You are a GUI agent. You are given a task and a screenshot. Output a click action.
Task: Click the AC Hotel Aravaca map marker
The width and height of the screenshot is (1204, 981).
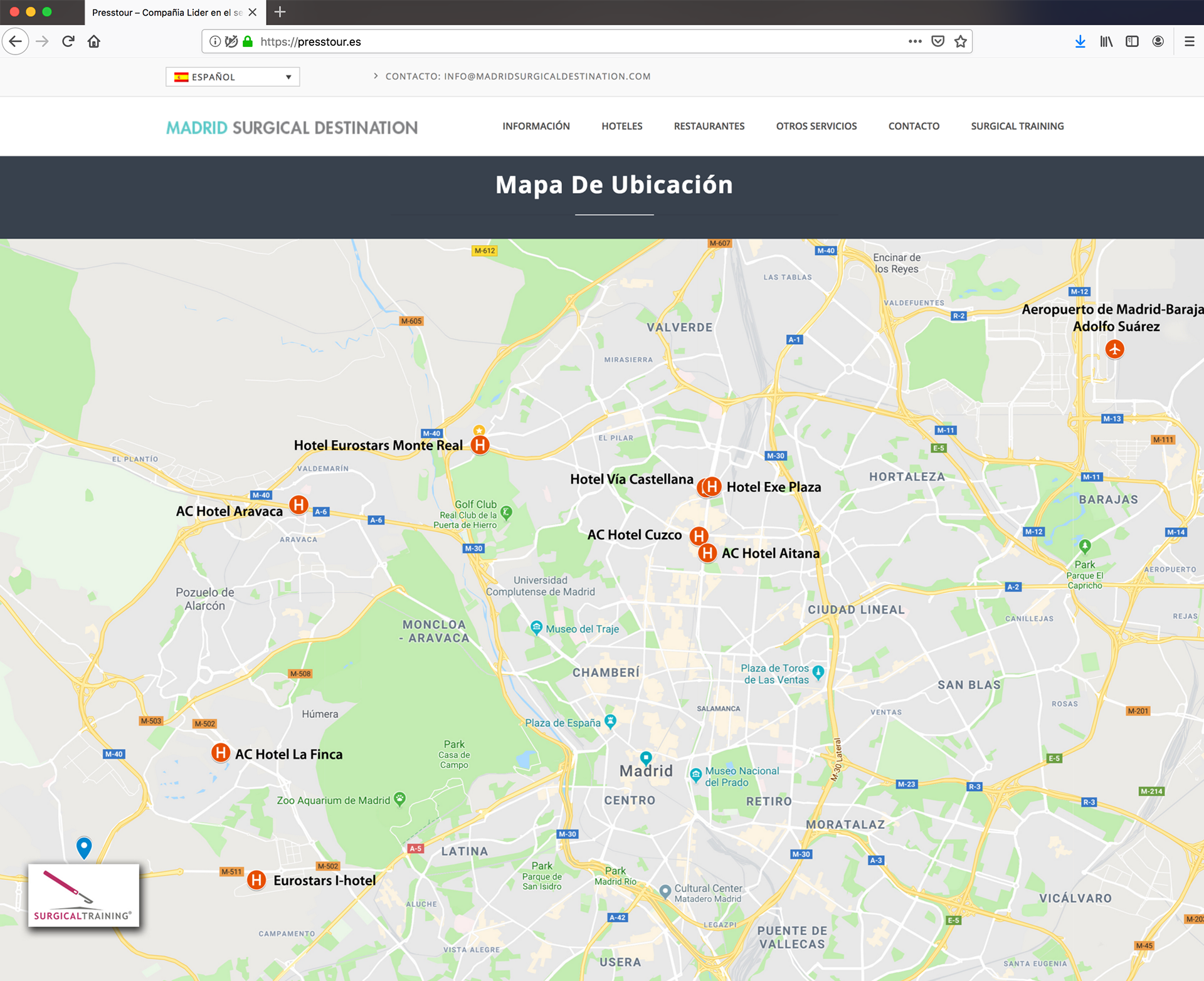click(x=298, y=505)
